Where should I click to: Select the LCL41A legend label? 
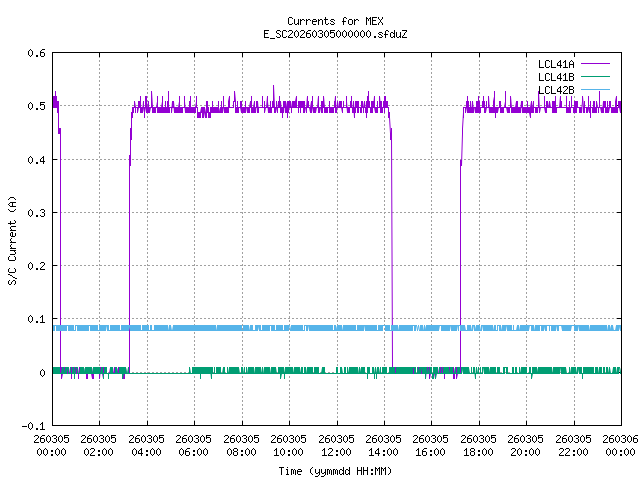(x=555, y=64)
